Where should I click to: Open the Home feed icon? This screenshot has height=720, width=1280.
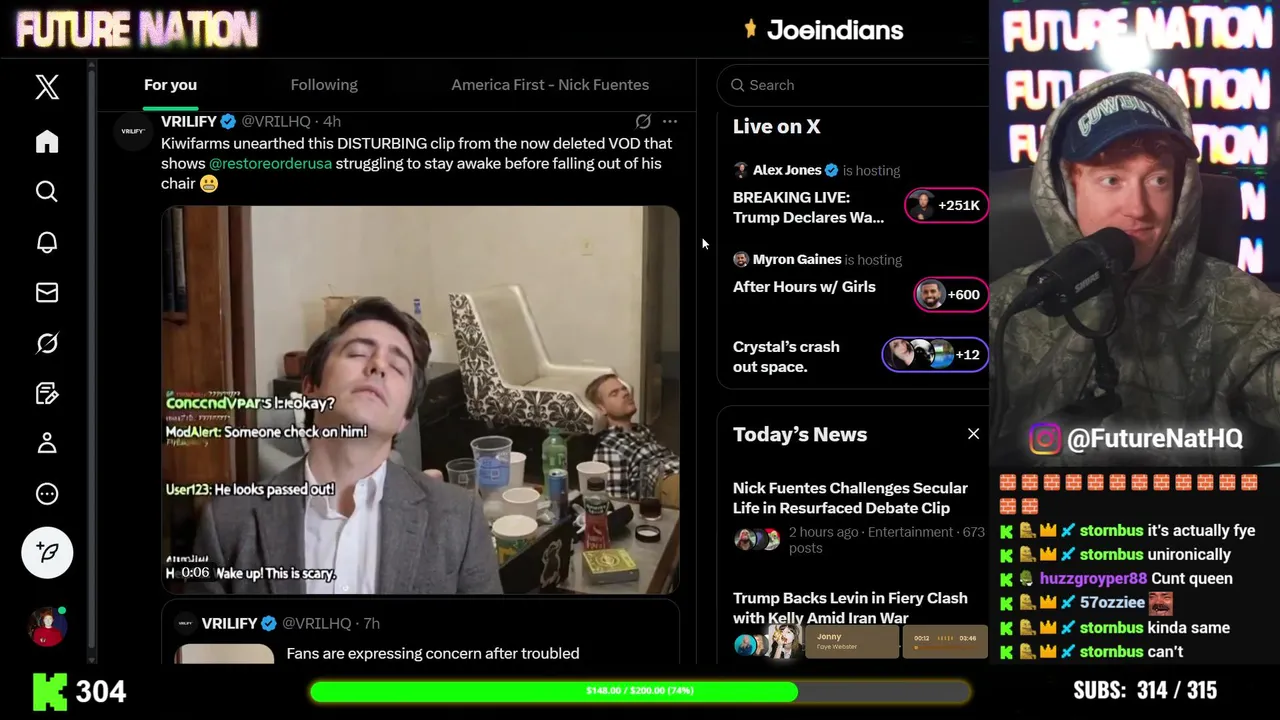tap(47, 141)
